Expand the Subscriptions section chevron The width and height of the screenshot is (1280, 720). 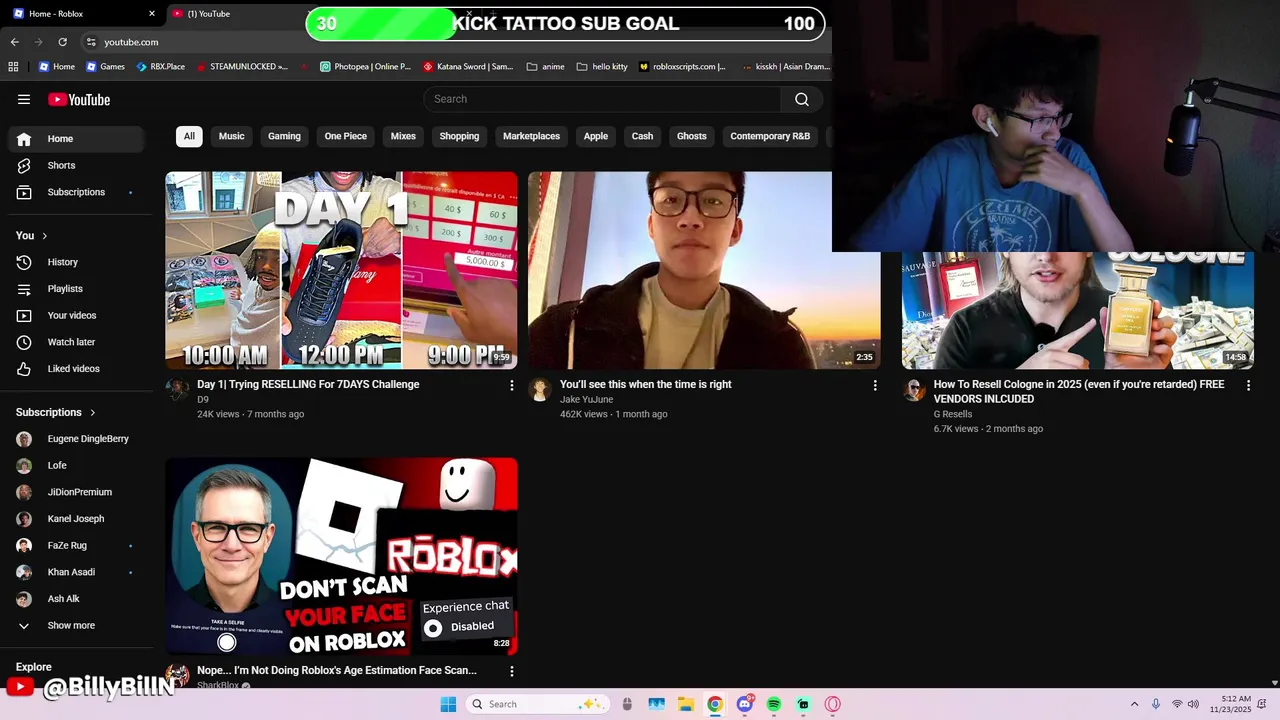coord(93,412)
